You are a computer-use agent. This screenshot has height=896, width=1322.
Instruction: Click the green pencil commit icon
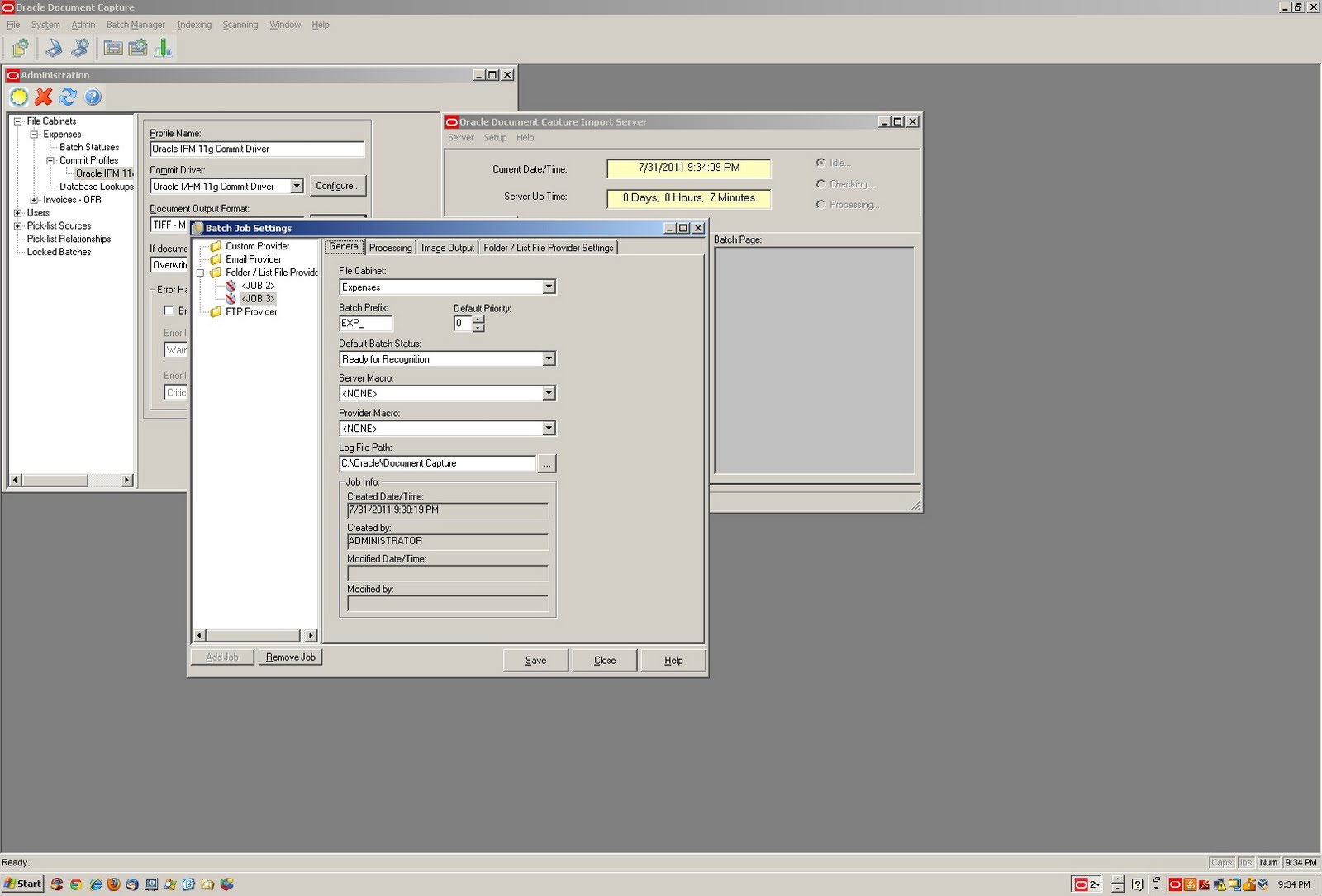(163, 48)
